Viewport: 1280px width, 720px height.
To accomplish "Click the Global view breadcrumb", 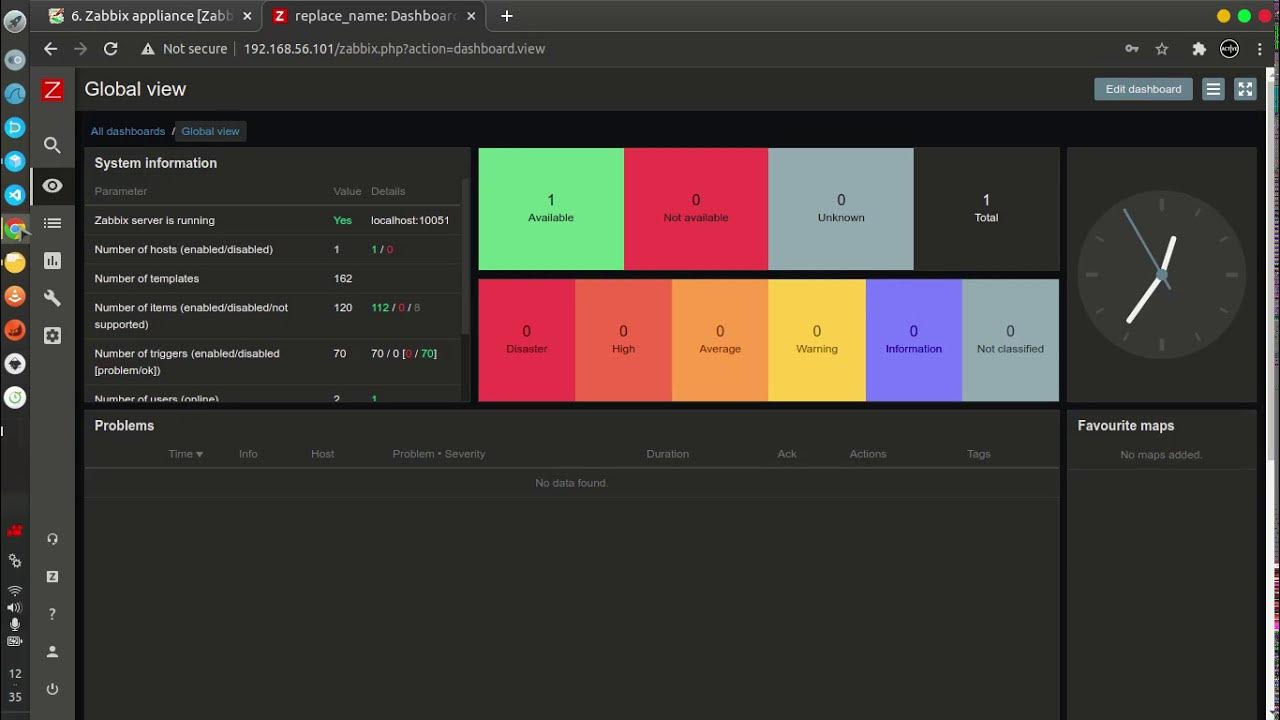I will 210,131.
